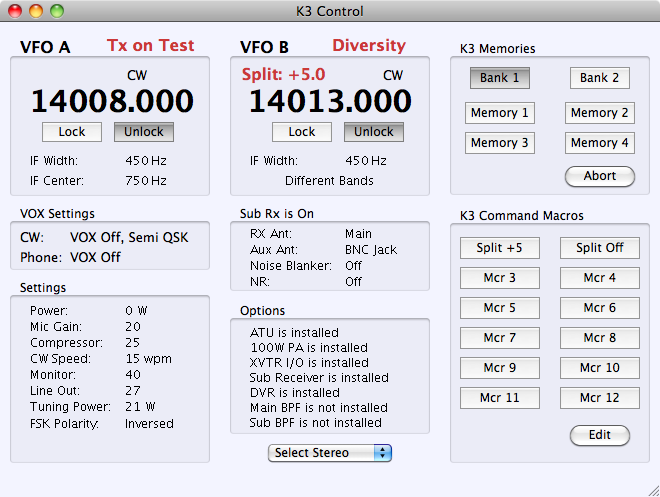Run the Split Off macro
The image size is (660, 497).
600,248
